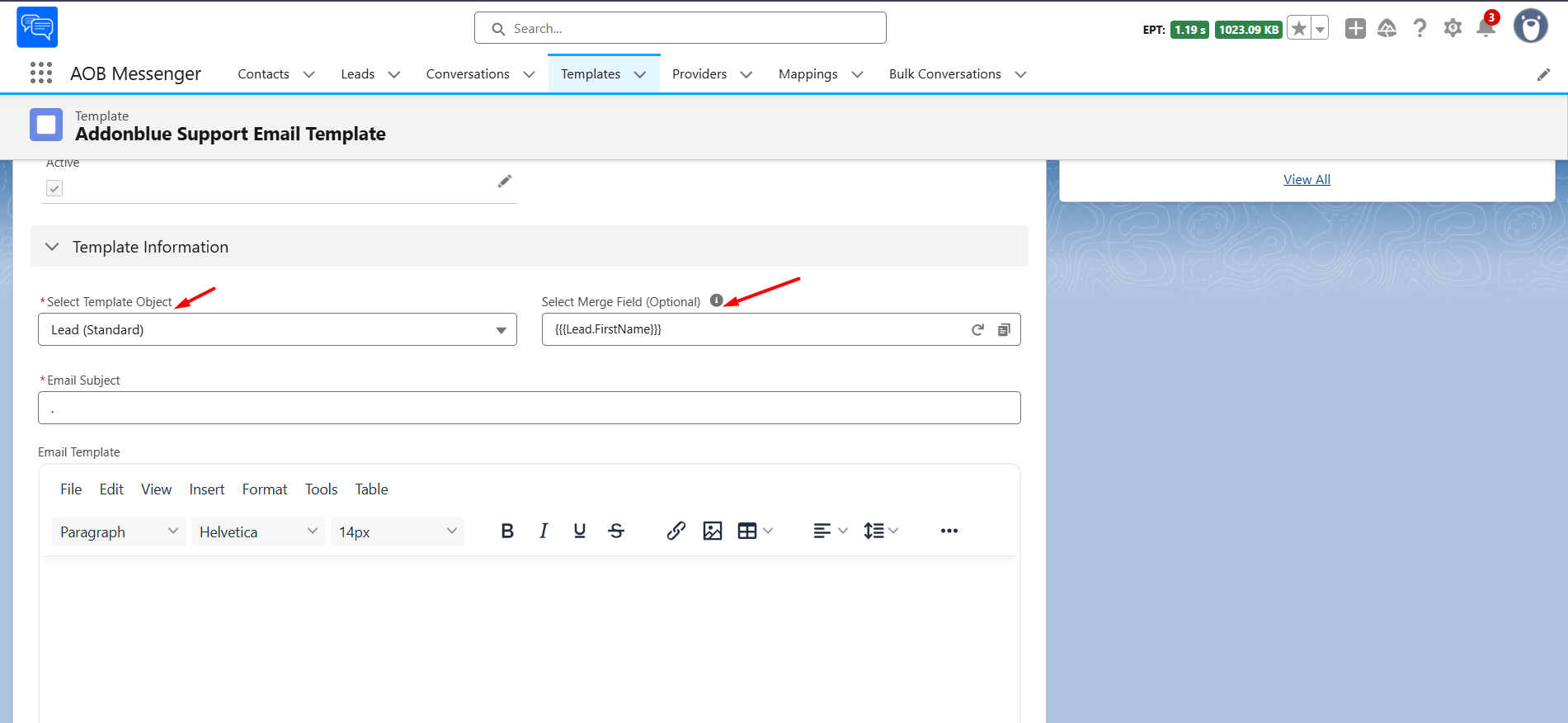Open the Favorites list dropdown arrow
The image size is (1568, 723).
pos(1320,29)
